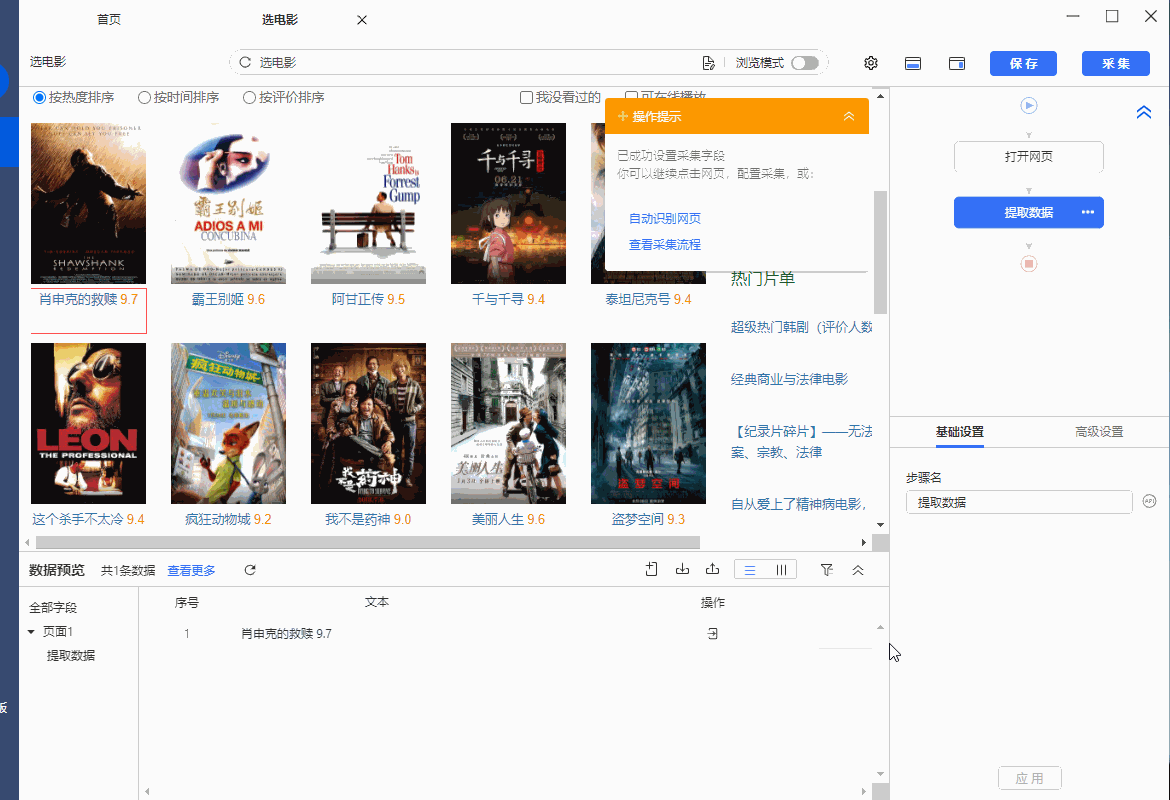Click the 疯狂动物城 movie poster
Image resolution: width=1170 pixels, height=800 pixels.
(228, 424)
